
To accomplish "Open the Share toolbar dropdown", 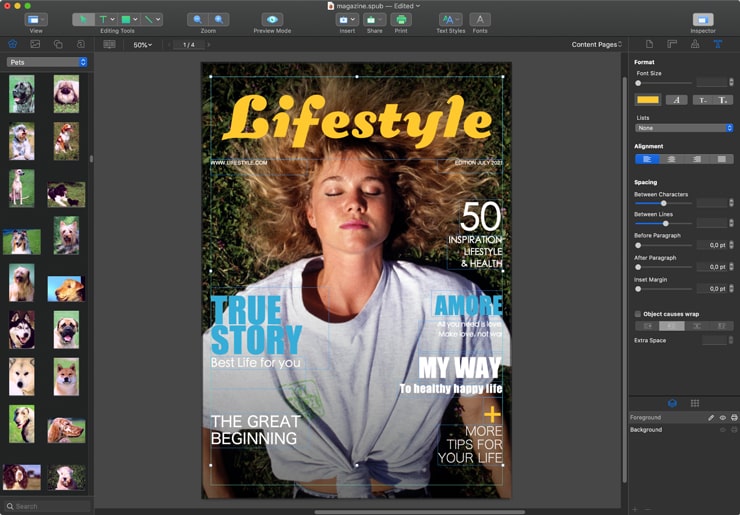I will 375,19.
